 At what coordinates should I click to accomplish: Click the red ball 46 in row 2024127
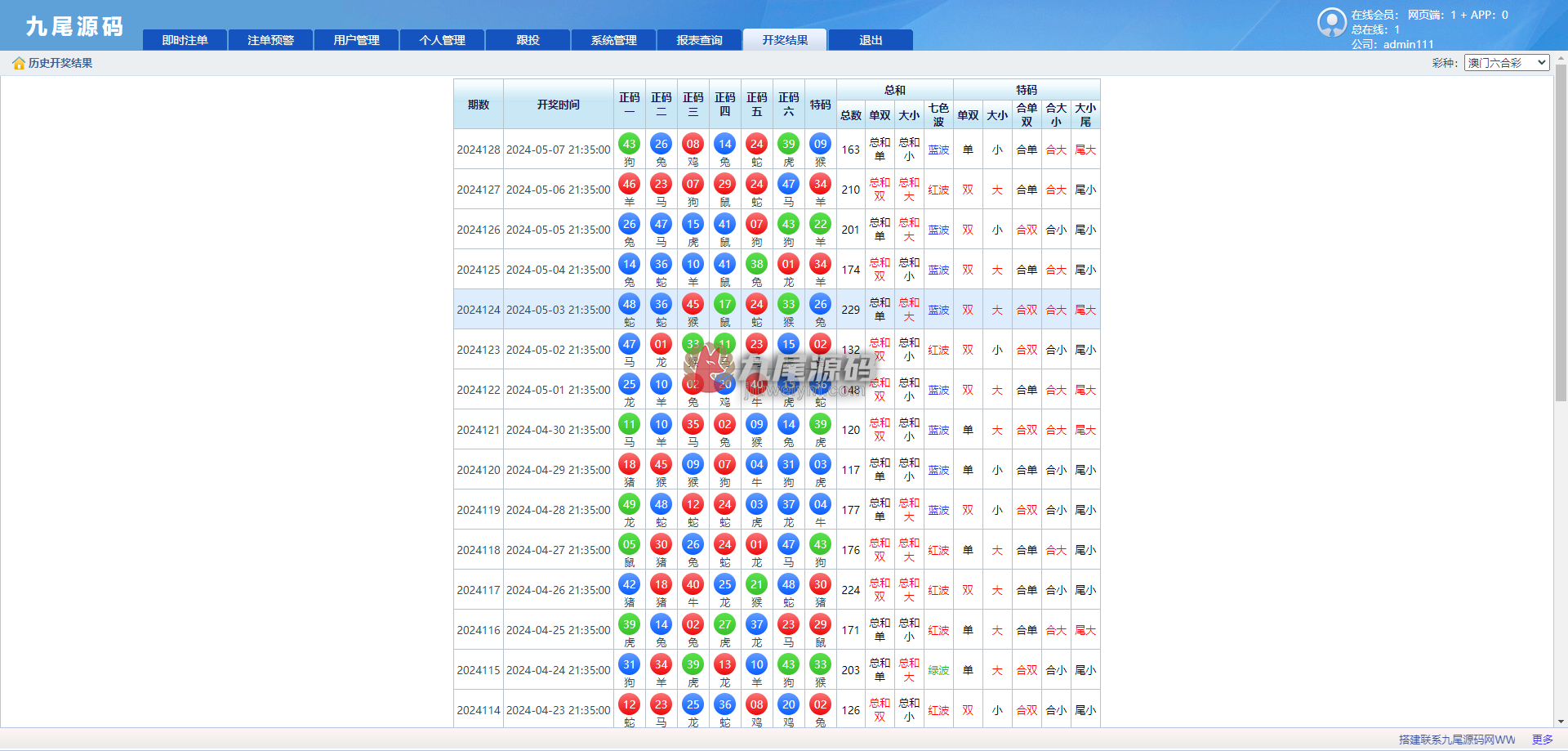coord(629,184)
